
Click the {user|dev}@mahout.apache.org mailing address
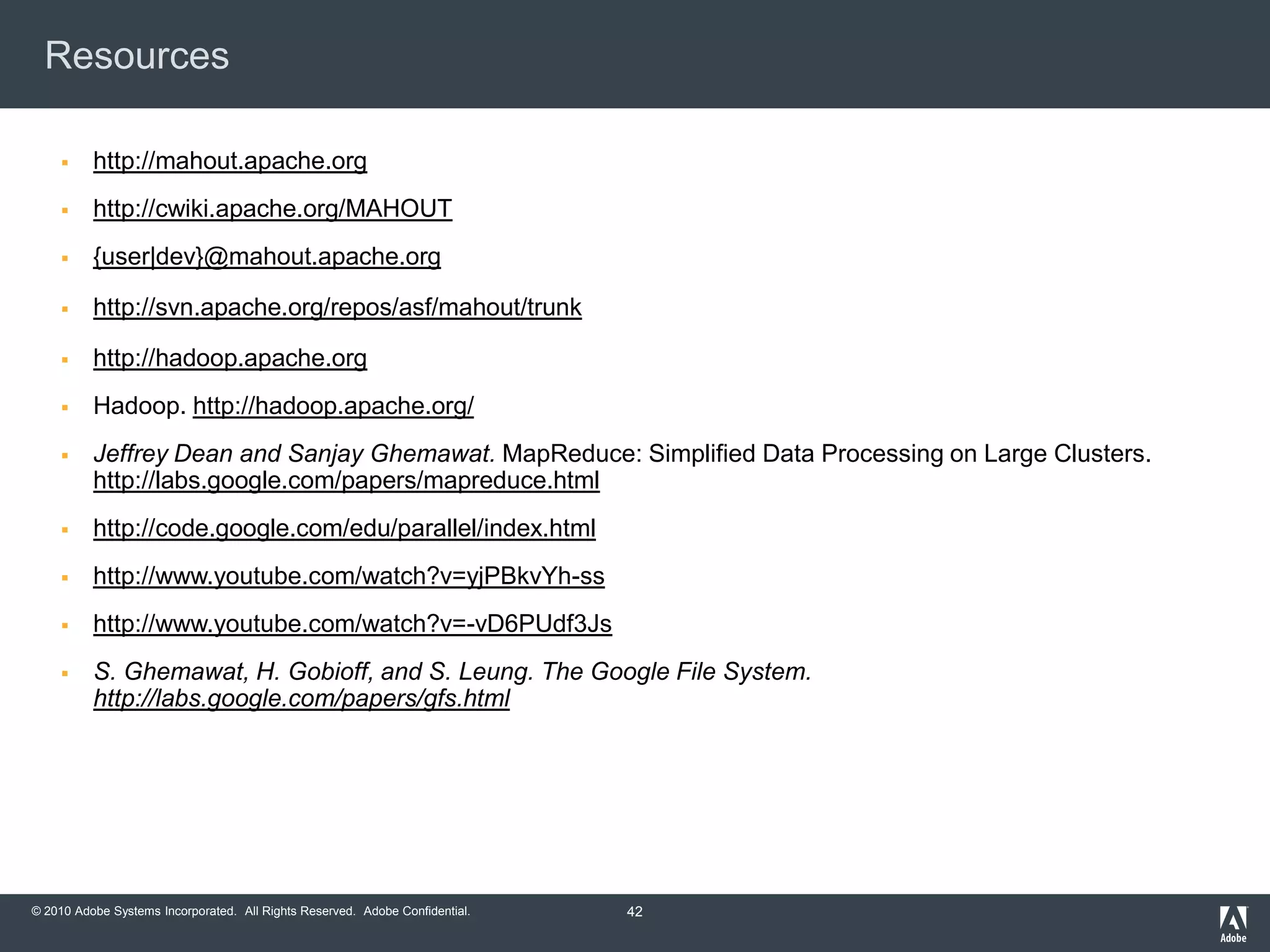click(x=267, y=257)
